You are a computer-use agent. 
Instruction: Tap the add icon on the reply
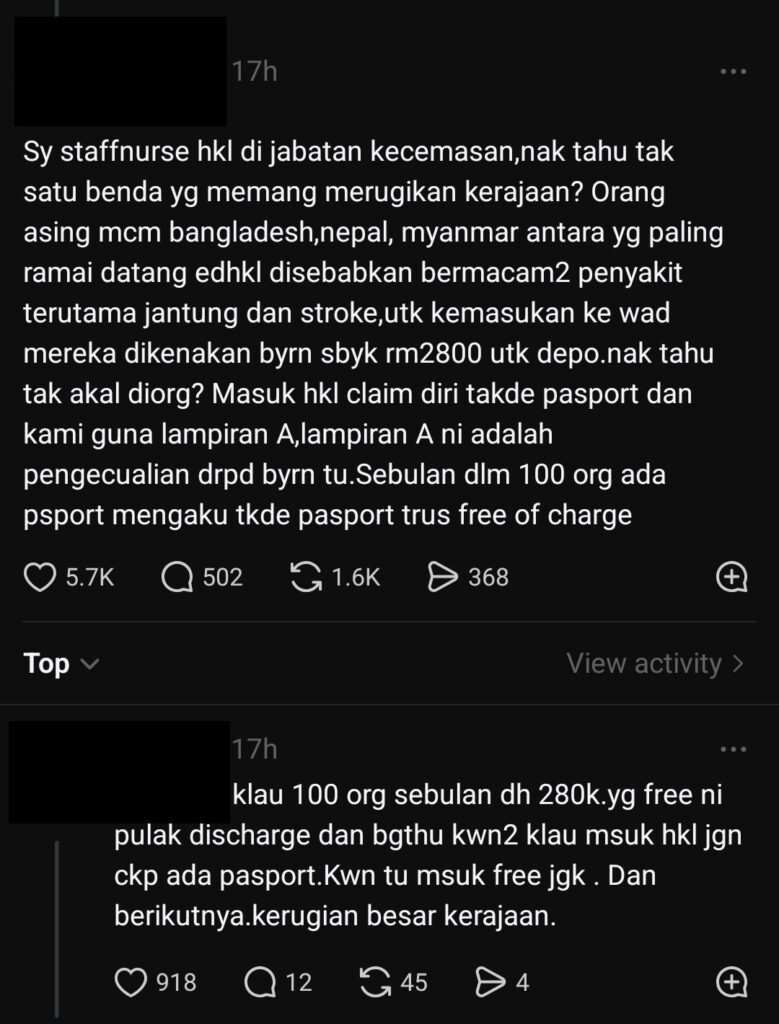[732, 983]
